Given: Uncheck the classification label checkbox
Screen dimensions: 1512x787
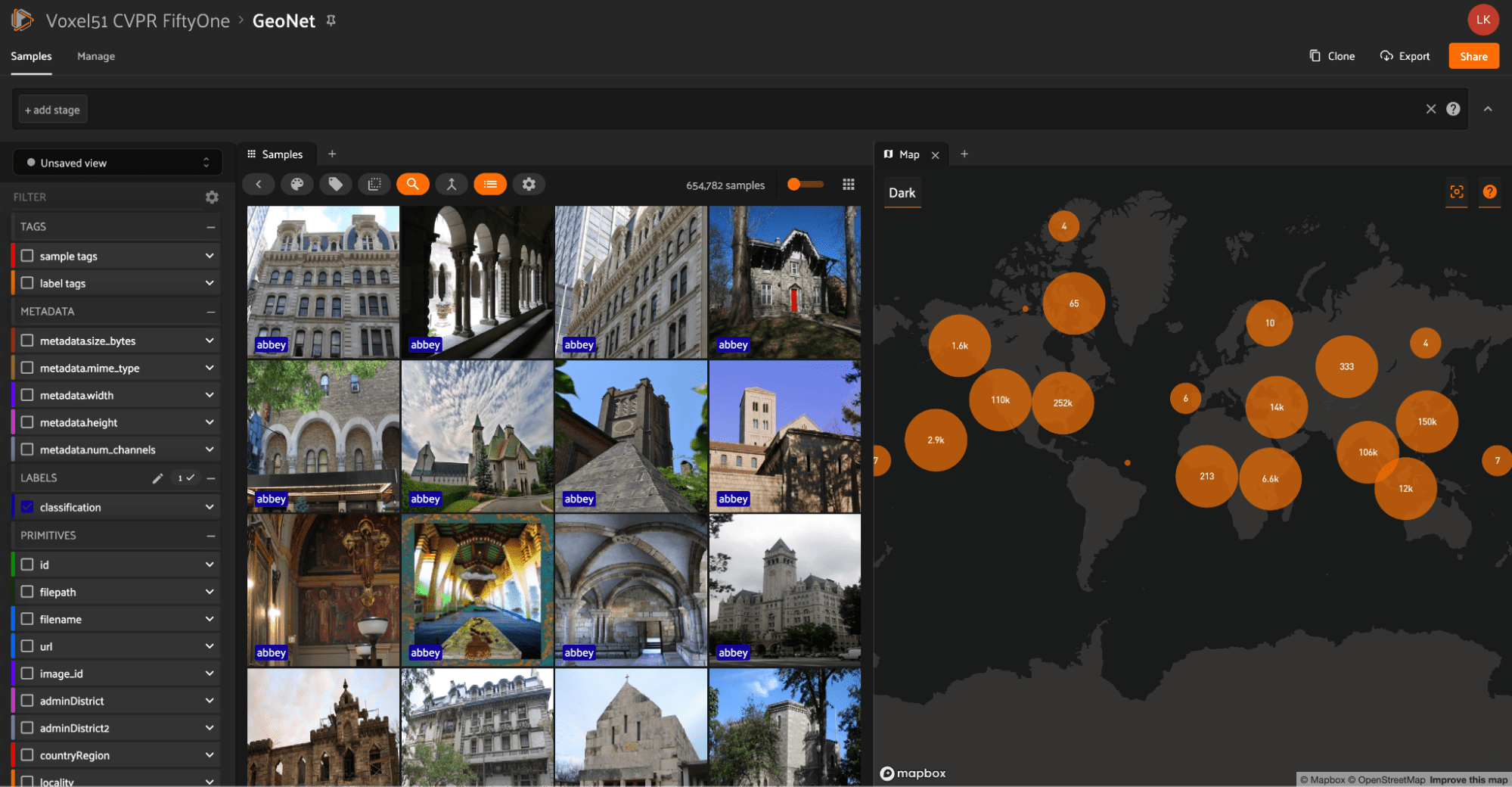Looking at the screenshot, I should point(28,507).
